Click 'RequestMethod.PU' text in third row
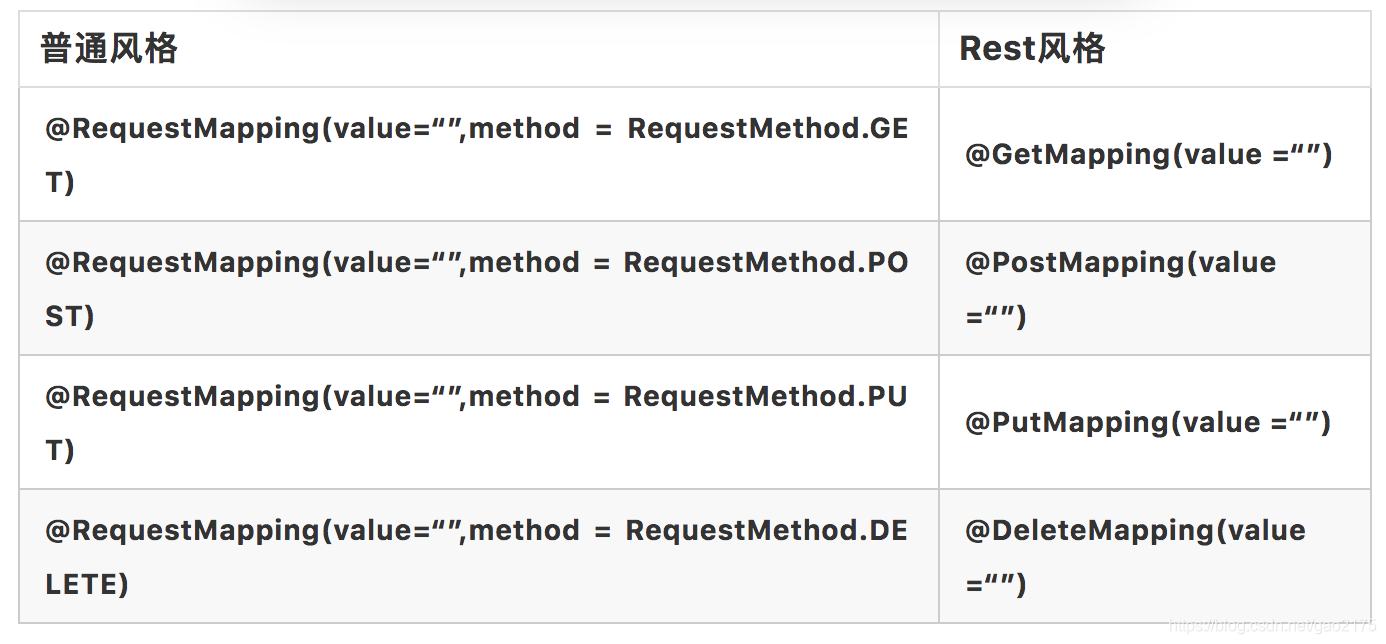This screenshot has width=1386, height=644. [x=765, y=397]
